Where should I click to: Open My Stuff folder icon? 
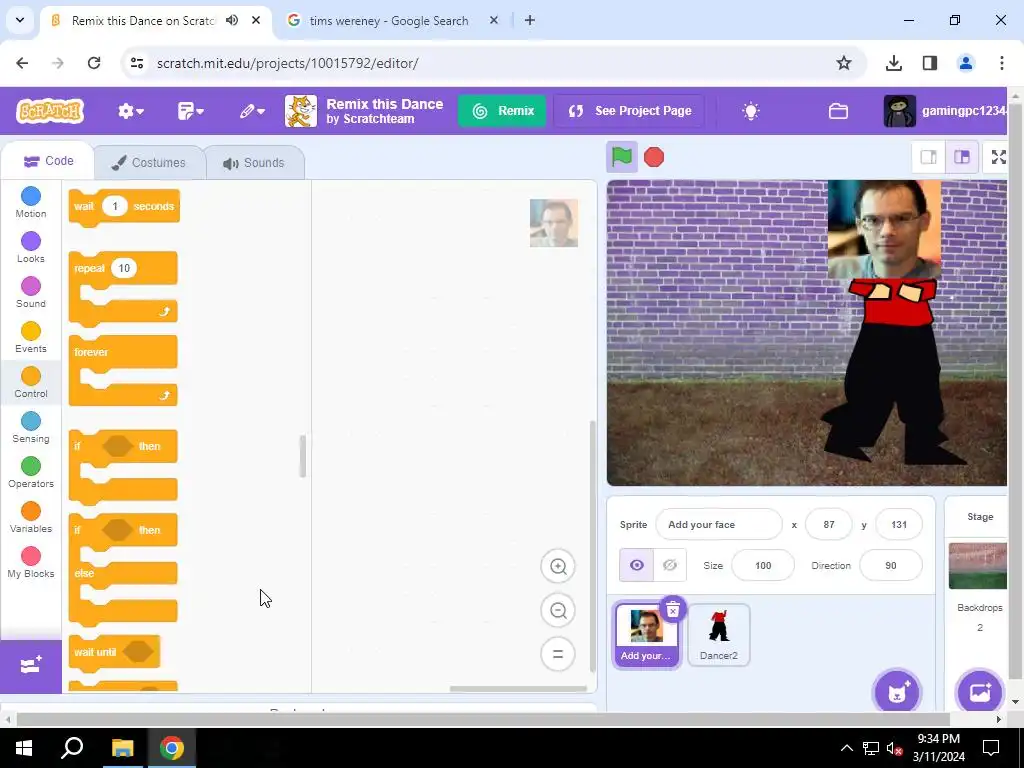(838, 111)
